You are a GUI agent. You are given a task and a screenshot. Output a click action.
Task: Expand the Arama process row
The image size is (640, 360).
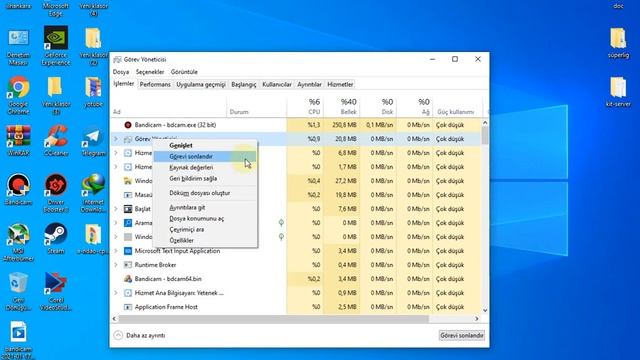tap(116, 223)
